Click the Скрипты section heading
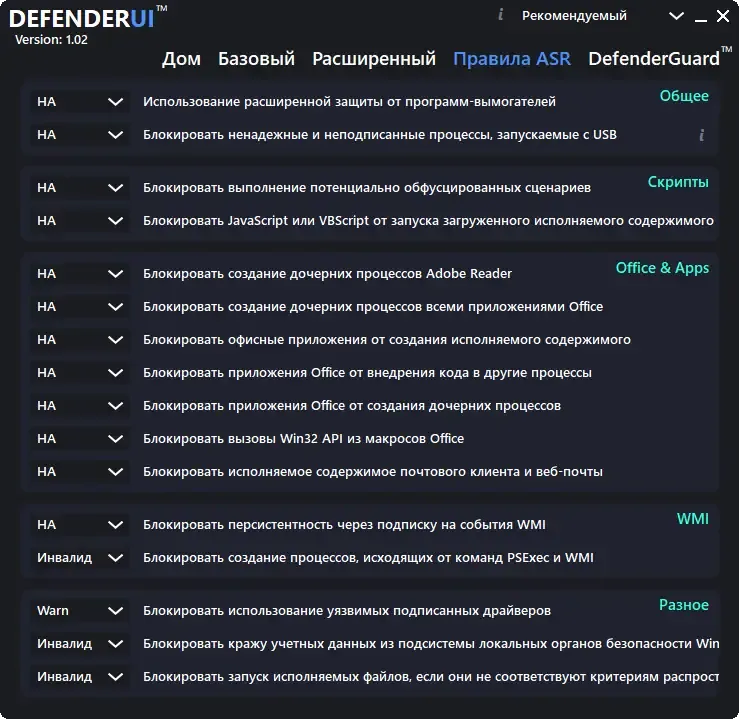 coord(678,182)
